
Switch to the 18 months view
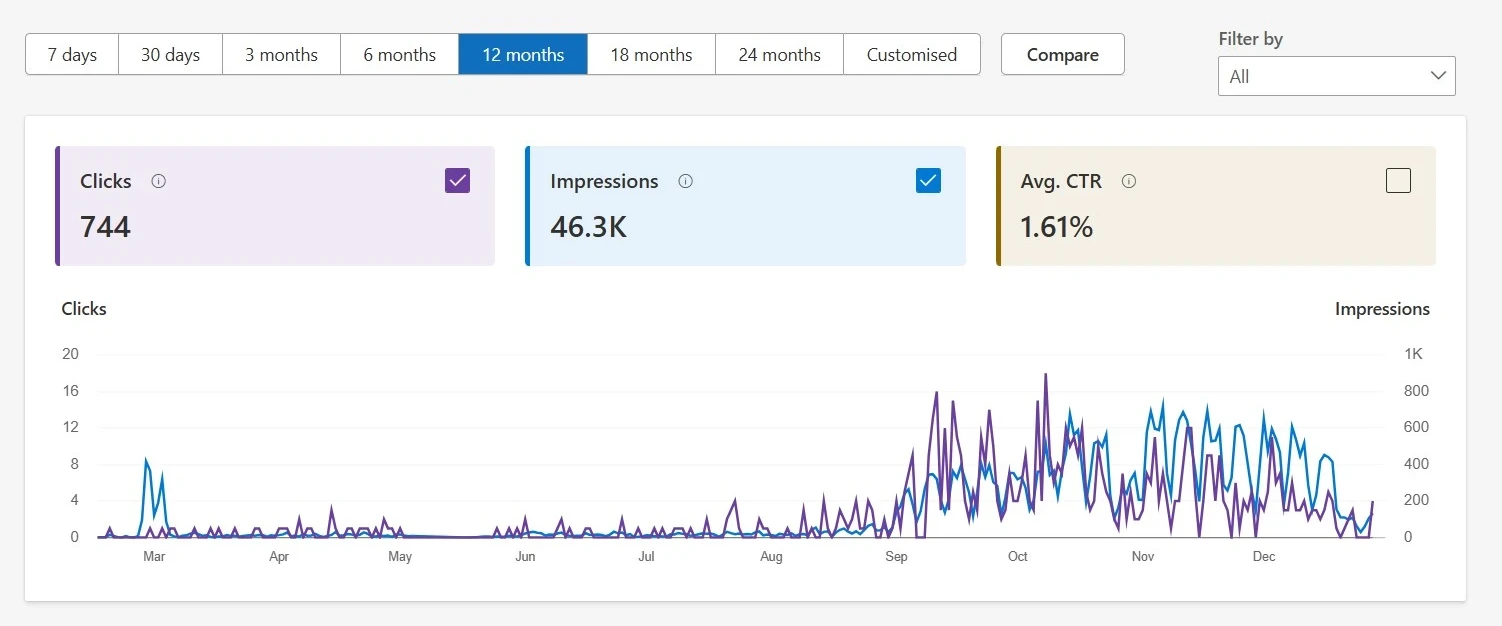651,55
